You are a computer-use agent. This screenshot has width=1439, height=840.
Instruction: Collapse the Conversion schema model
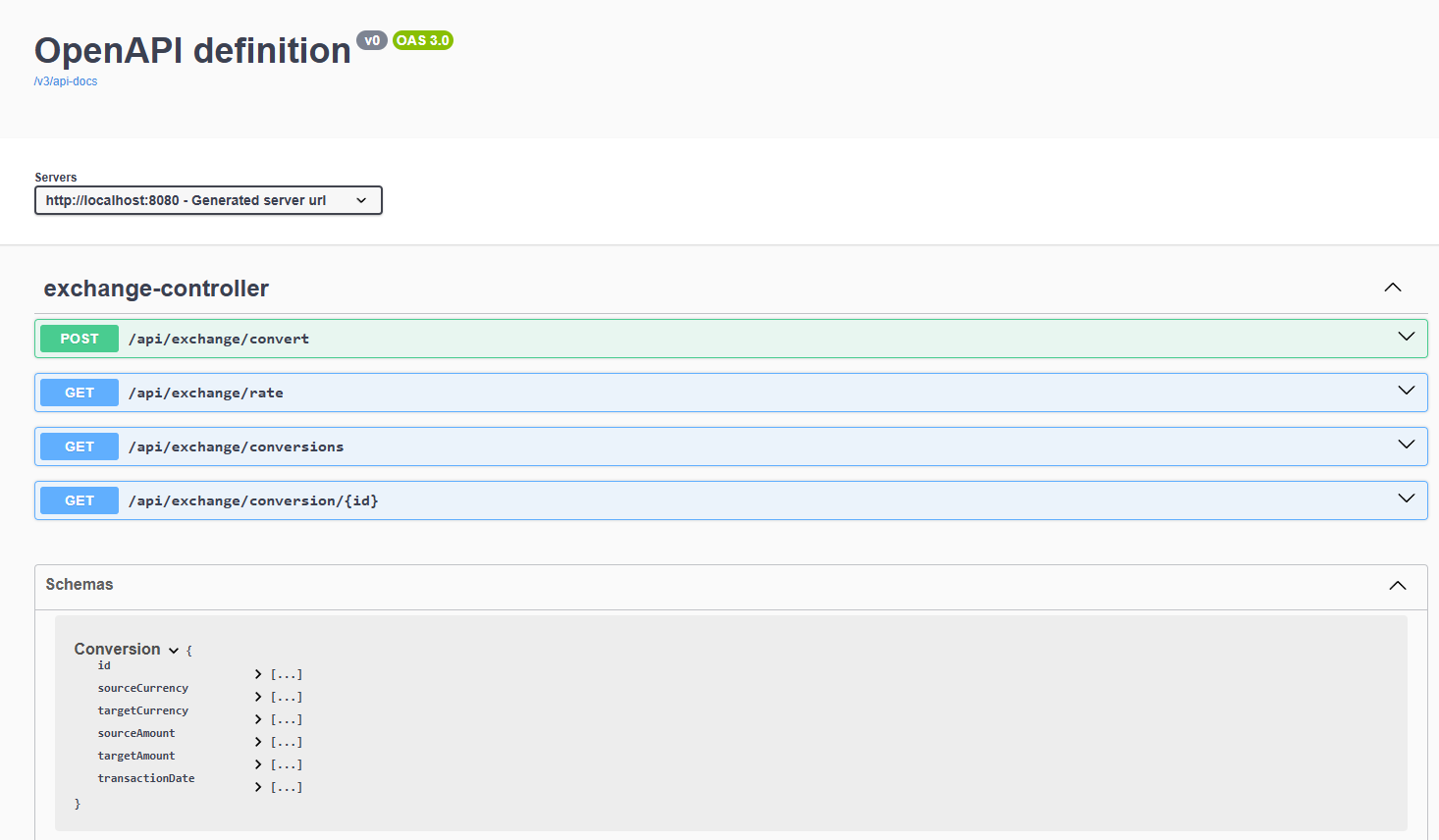click(x=174, y=651)
